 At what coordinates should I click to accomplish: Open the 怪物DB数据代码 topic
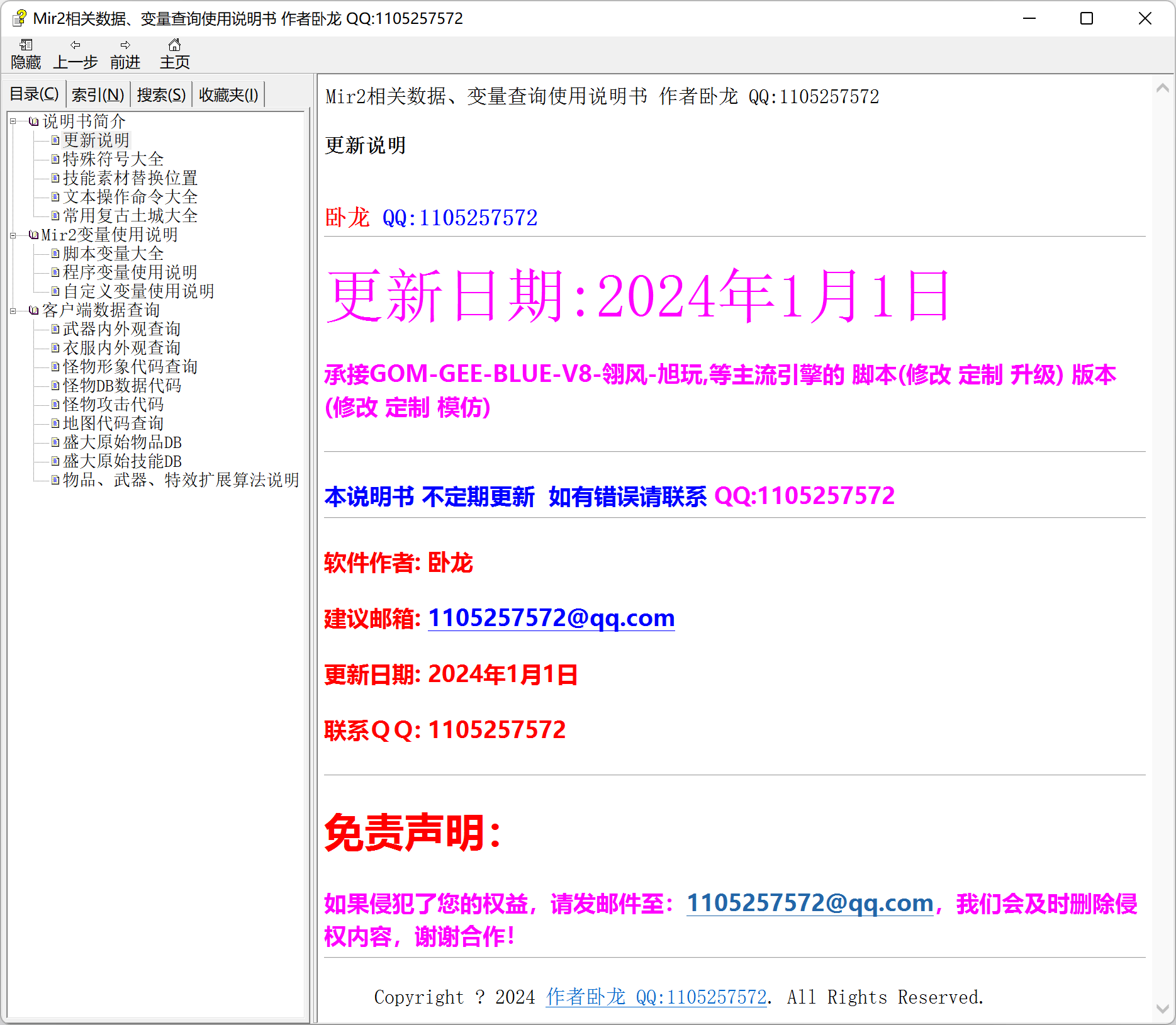tap(122, 386)
